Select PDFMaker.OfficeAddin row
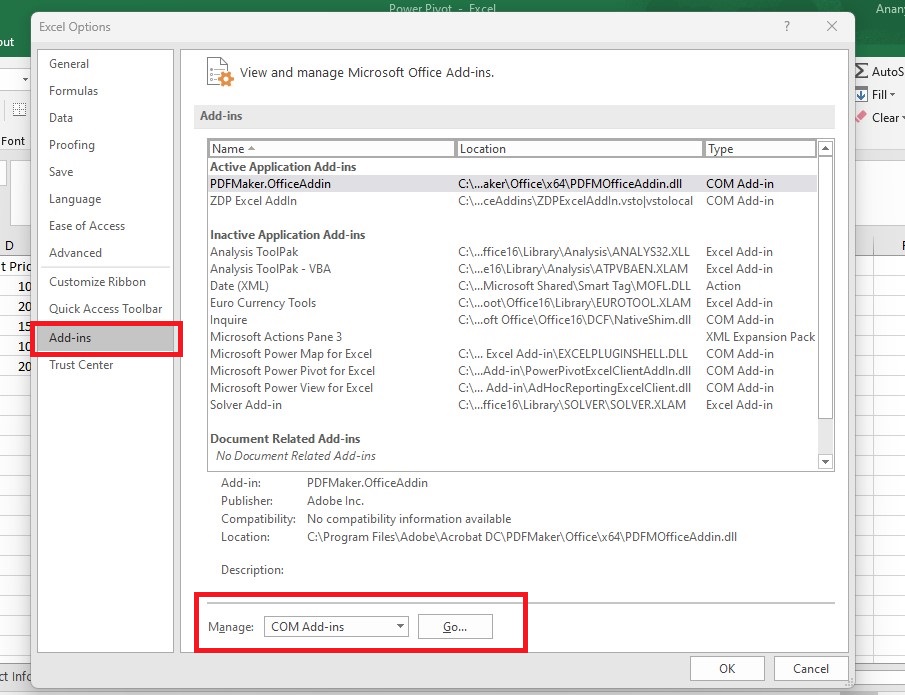The image size is (905, 695). [x=513, y=184]
